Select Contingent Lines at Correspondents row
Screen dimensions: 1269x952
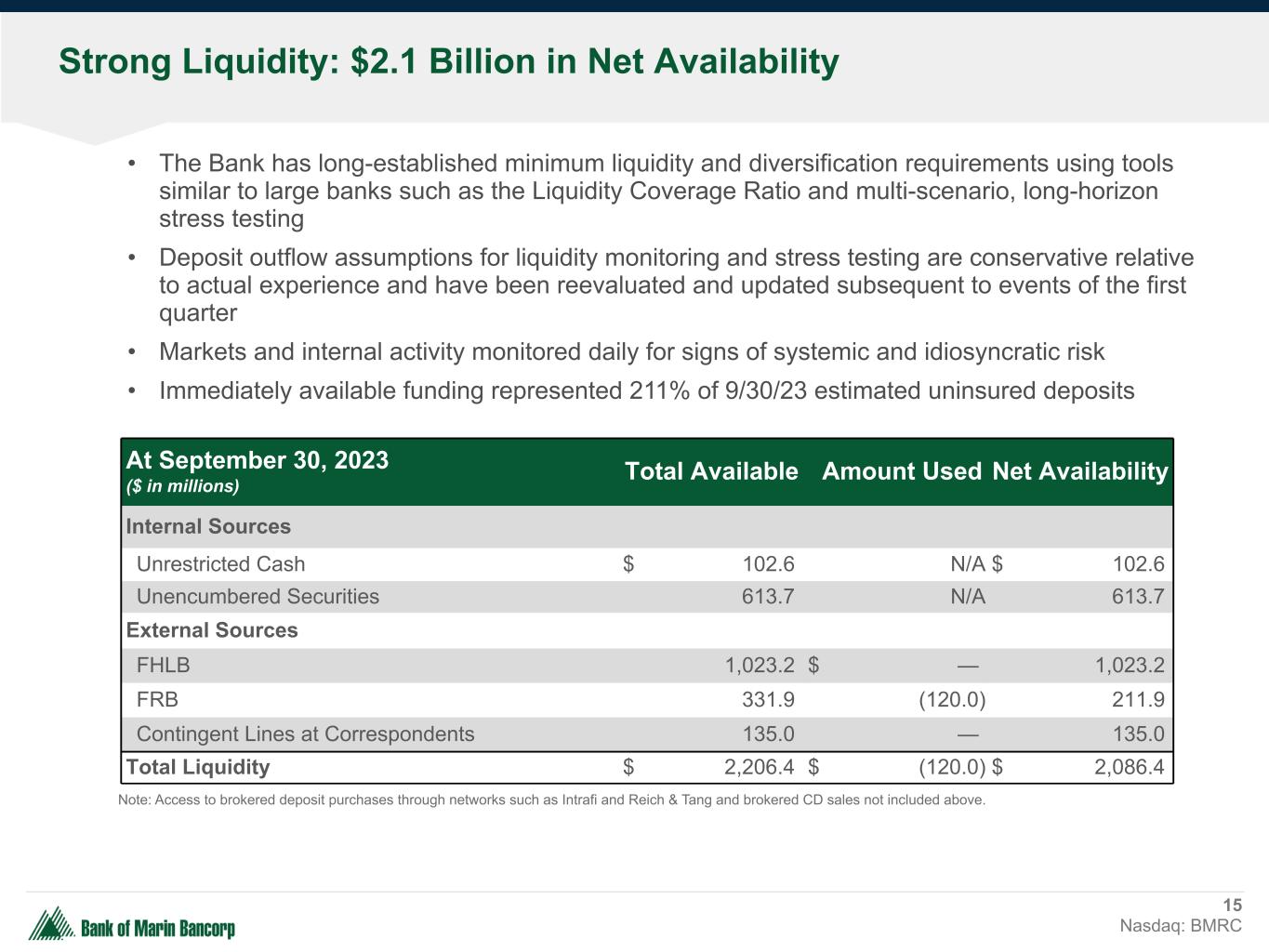pyautogui.click(x=305, y=734)
